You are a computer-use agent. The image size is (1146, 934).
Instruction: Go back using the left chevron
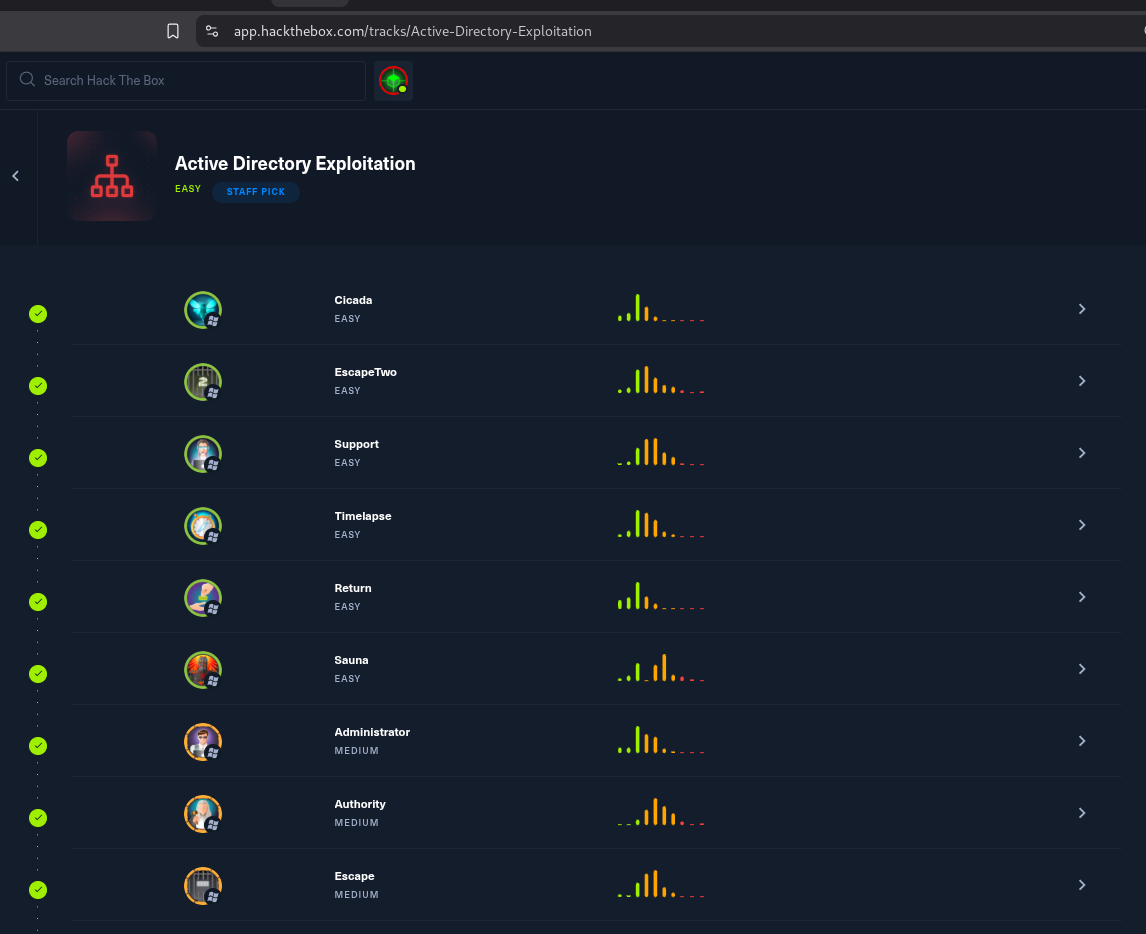16,176
